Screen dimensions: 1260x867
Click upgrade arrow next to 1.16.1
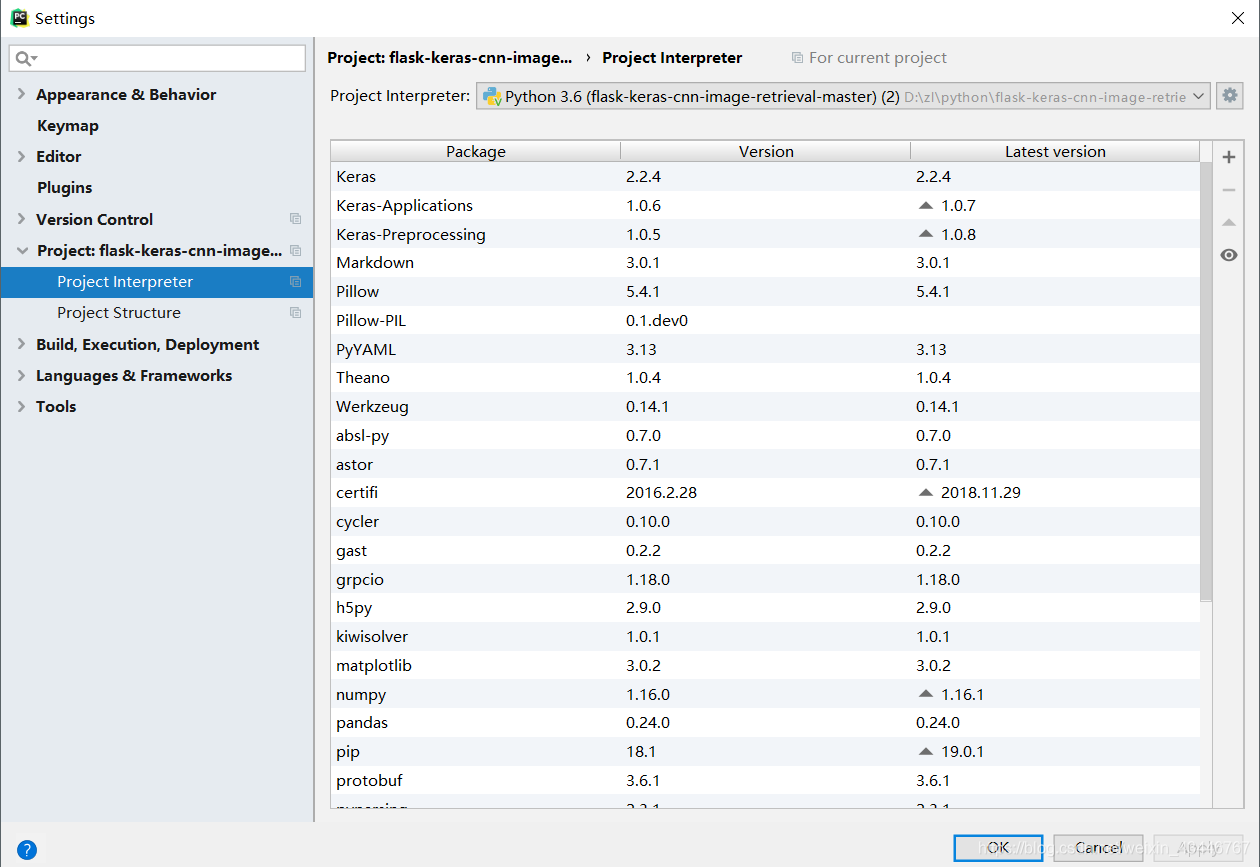pos(925,694)
